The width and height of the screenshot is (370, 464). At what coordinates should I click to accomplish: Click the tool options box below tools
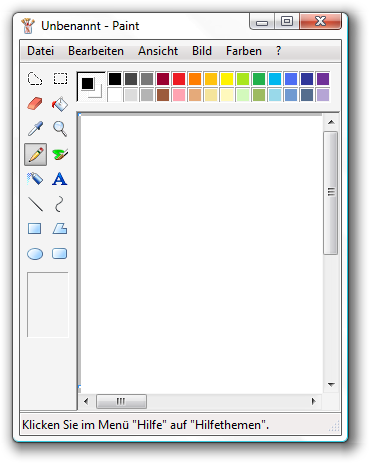48,305
